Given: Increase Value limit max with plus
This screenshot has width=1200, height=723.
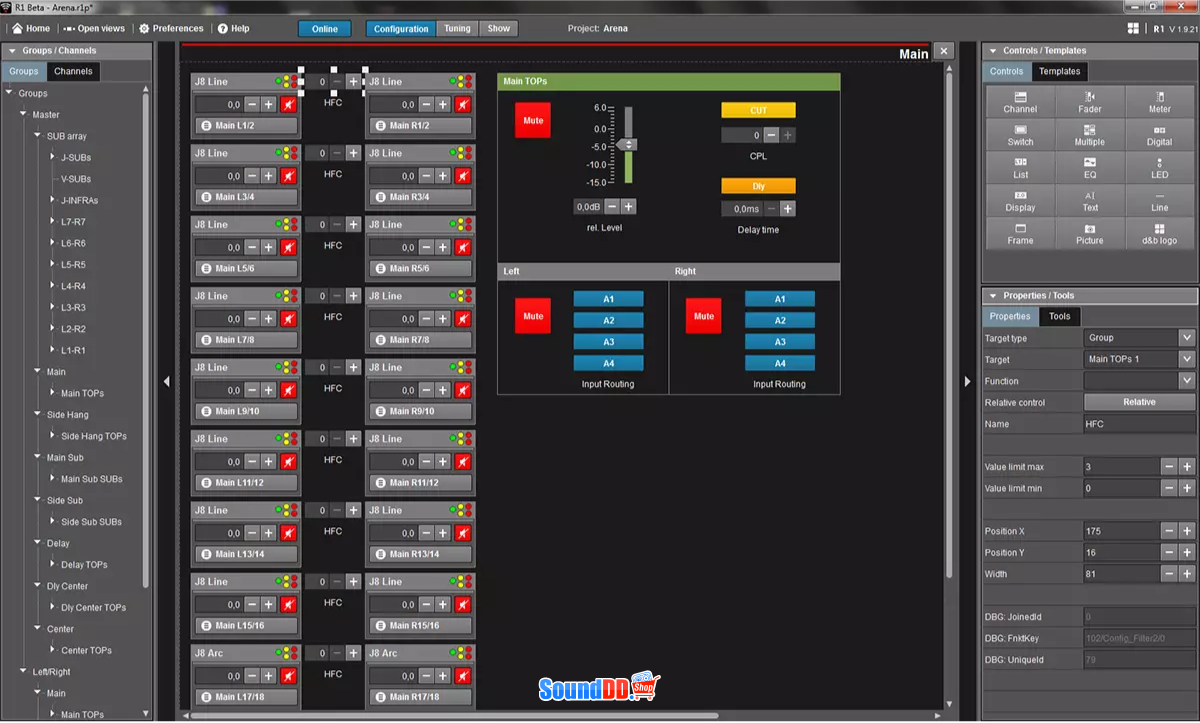Looking at the screenshot, I should coord(1186,467).
